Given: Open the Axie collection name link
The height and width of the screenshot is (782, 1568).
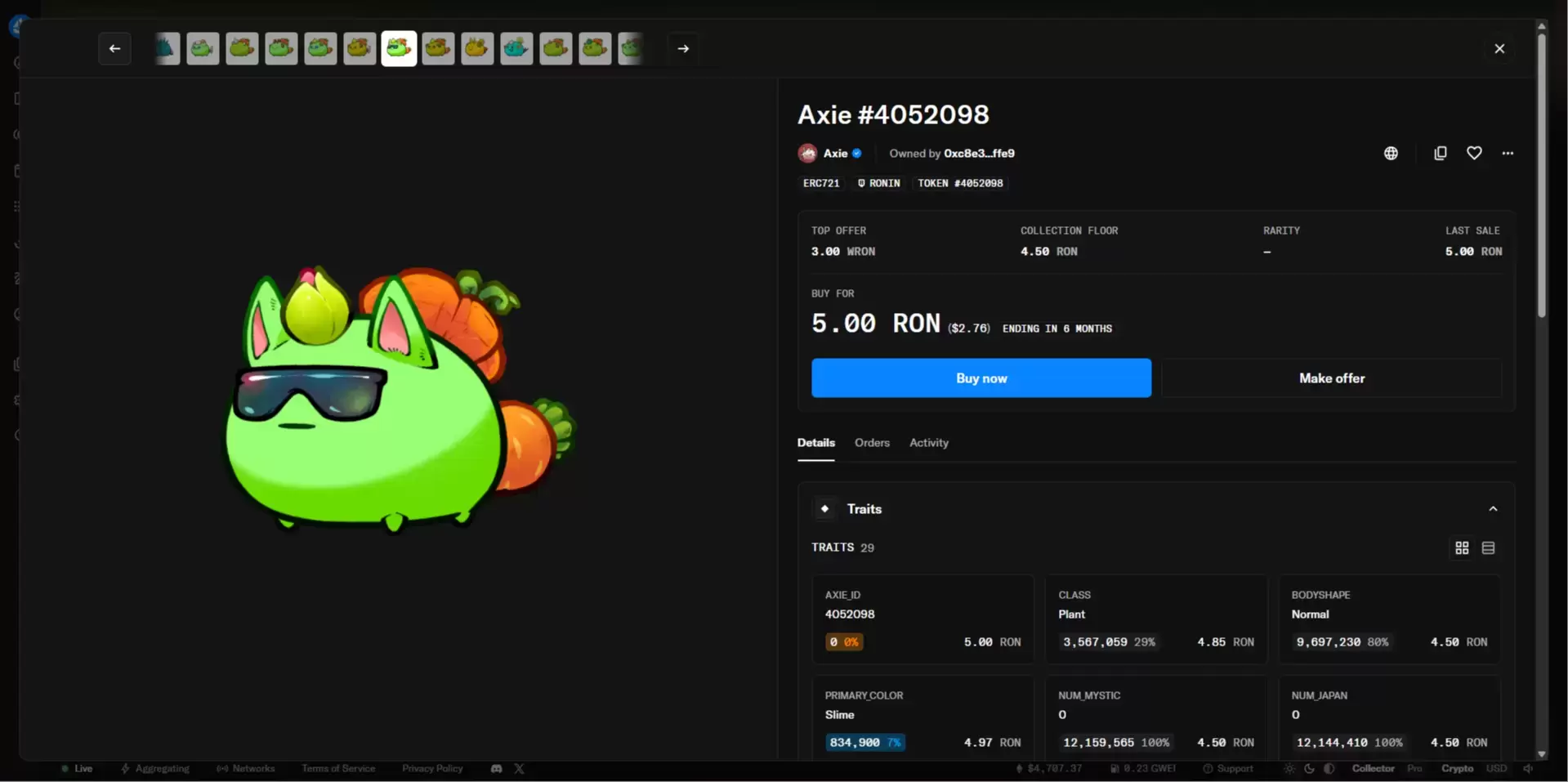Looking at the screenshot, I should click(835, 154).
